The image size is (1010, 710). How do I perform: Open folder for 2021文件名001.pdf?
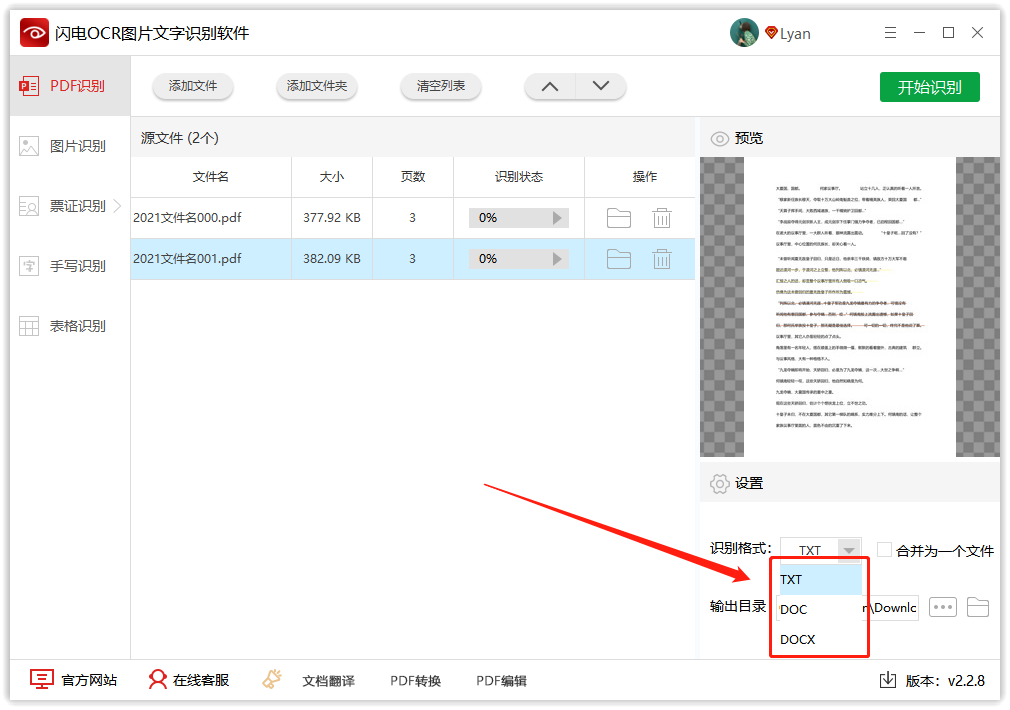(618, 259)
